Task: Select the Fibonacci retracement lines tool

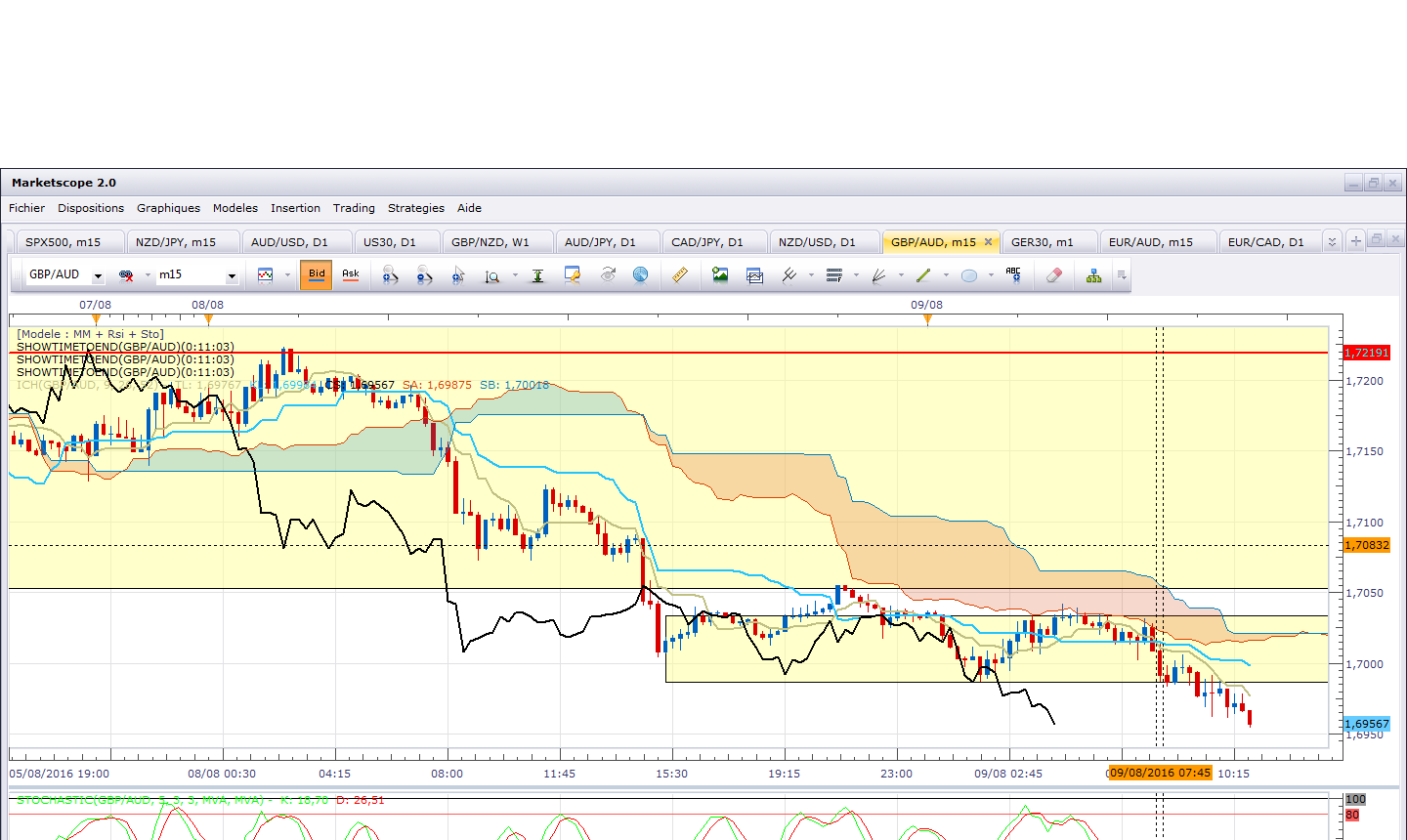Action: (834, 275)
